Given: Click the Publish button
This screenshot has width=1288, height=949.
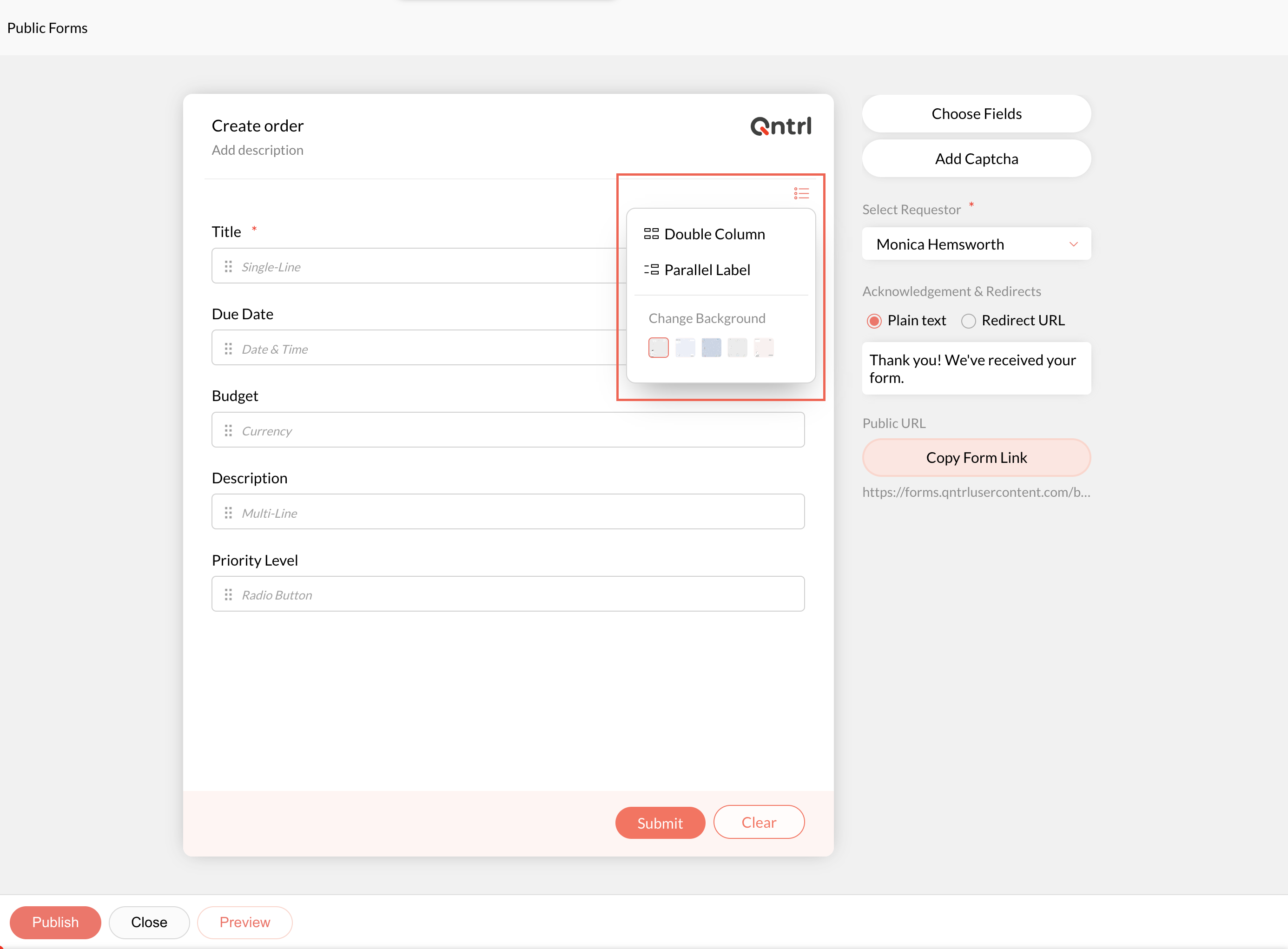Looking at the screenshot, I should 55,922.
